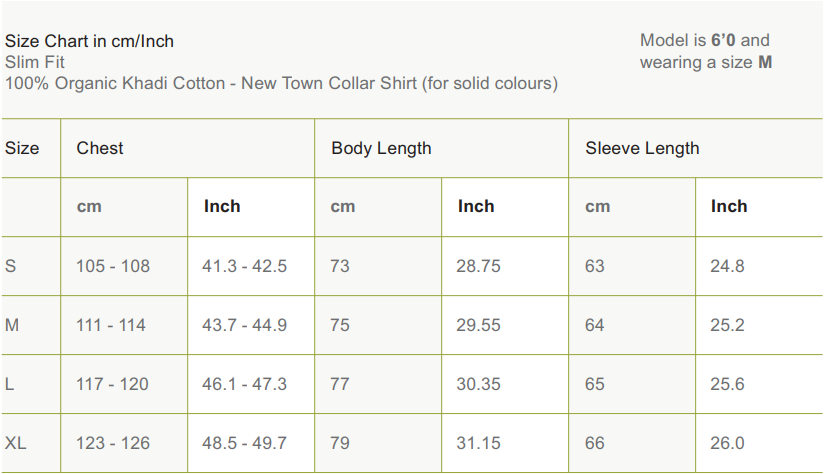The image size is (825, 474).
Task: Click the Chest column header
Action: tap(100, 148)
